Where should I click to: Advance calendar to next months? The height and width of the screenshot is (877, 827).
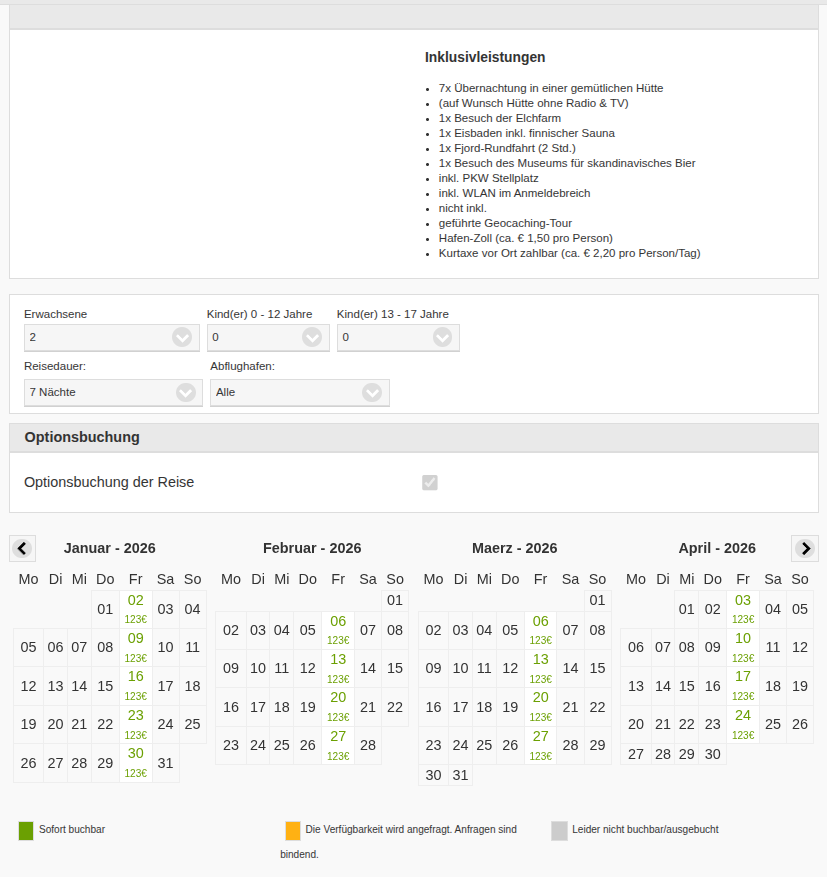804,548
